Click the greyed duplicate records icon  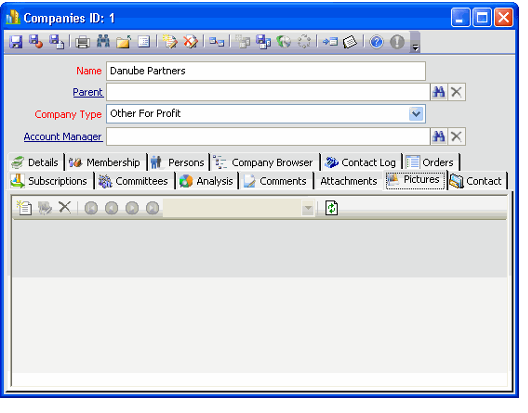click(x=242, y=42)
